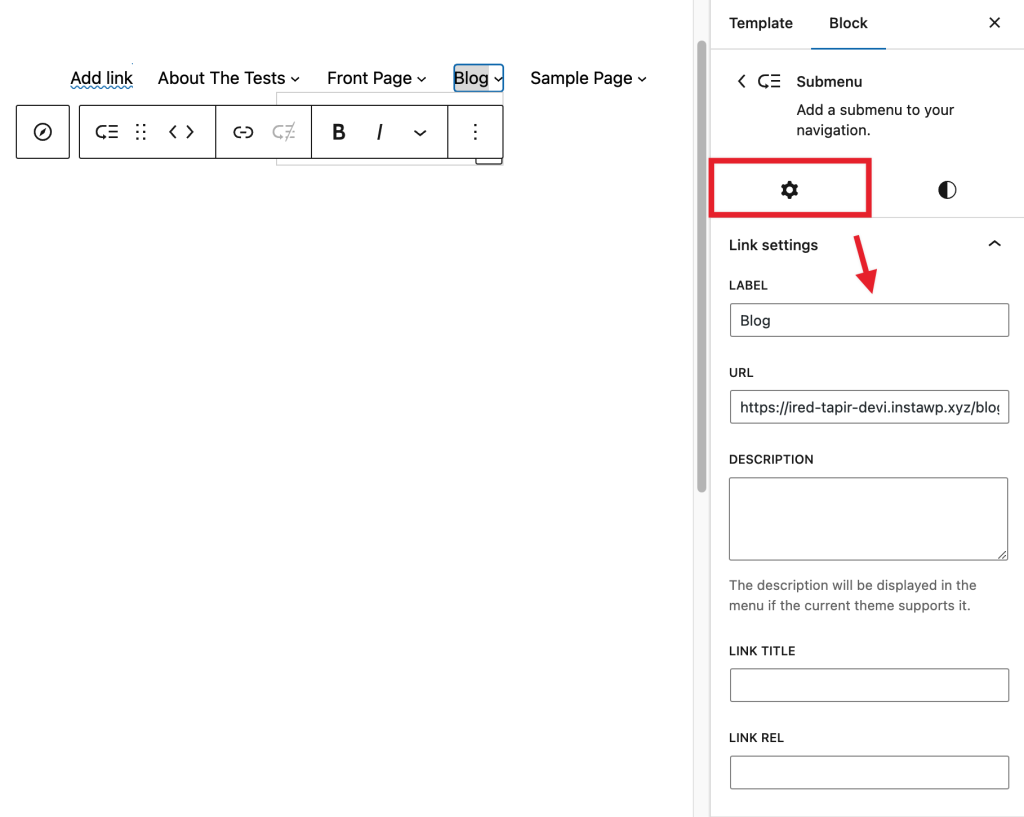1024x817 pixels.
Task: Open the Block tab
Action: [848, 23]
